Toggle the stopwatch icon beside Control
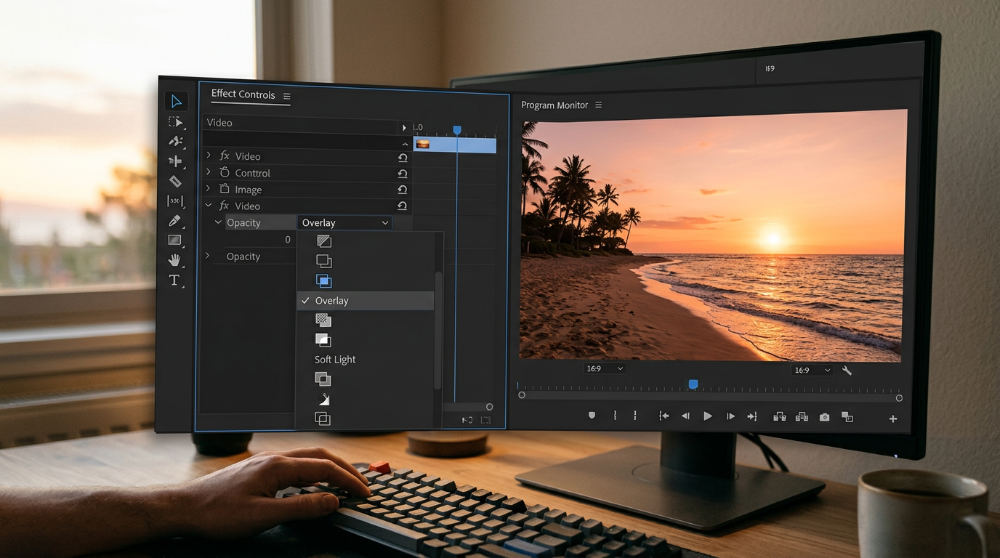 point(224,172)
